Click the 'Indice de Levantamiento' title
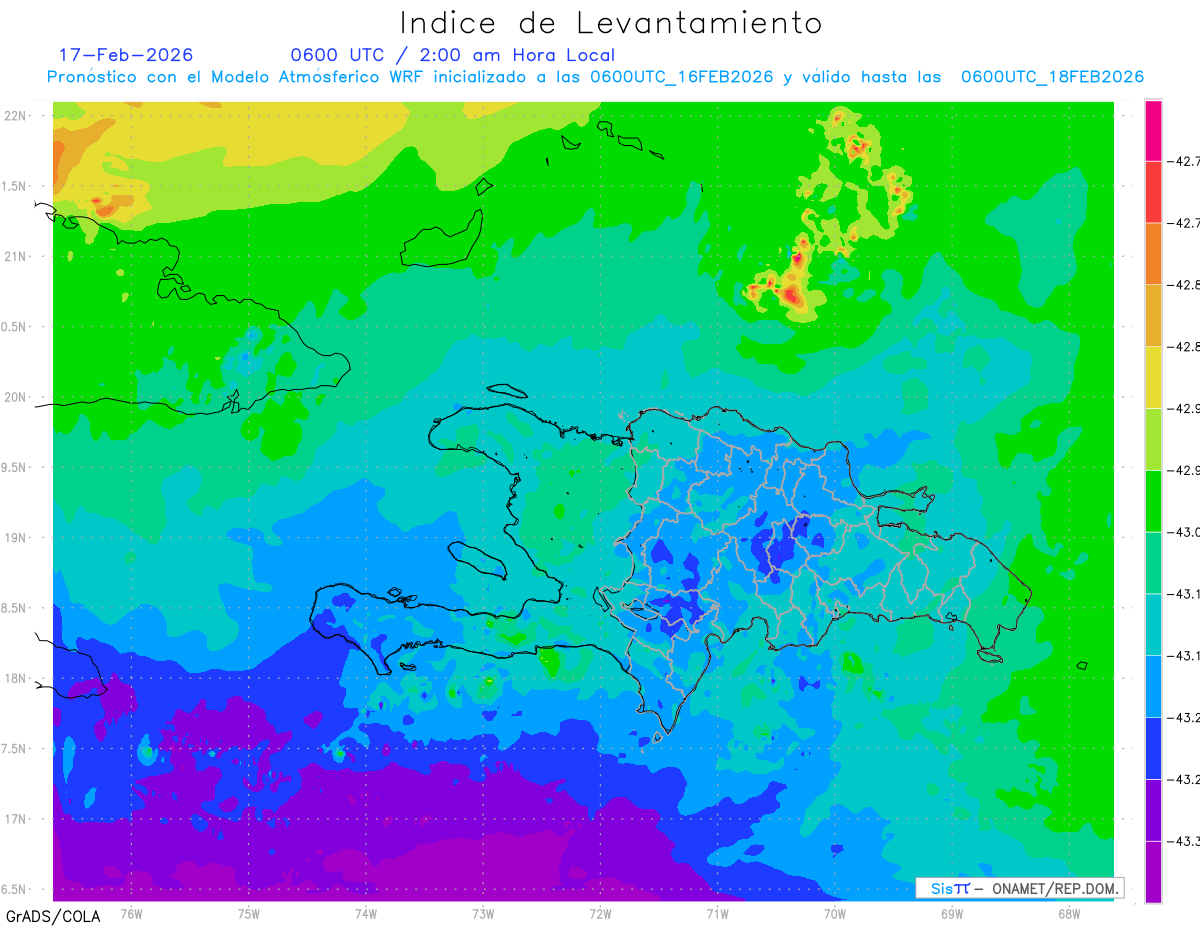The image size is (1200, 927). click(611, 22)
